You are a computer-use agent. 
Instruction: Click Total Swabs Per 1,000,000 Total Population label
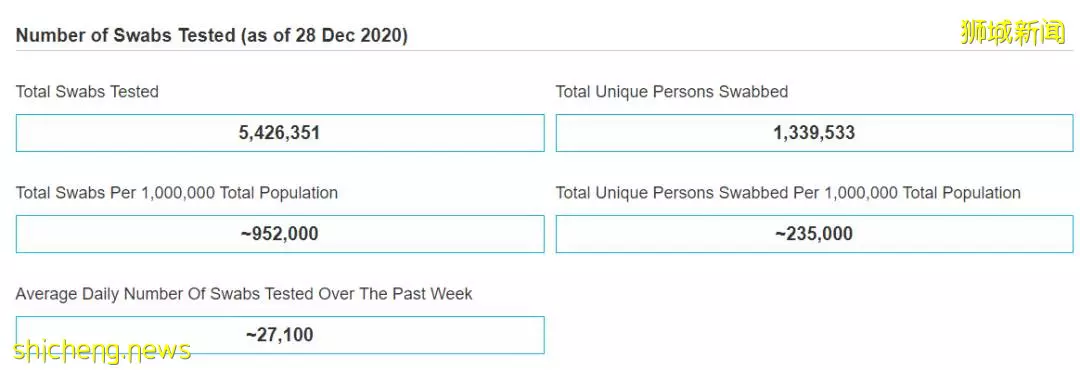coord(177,193)
